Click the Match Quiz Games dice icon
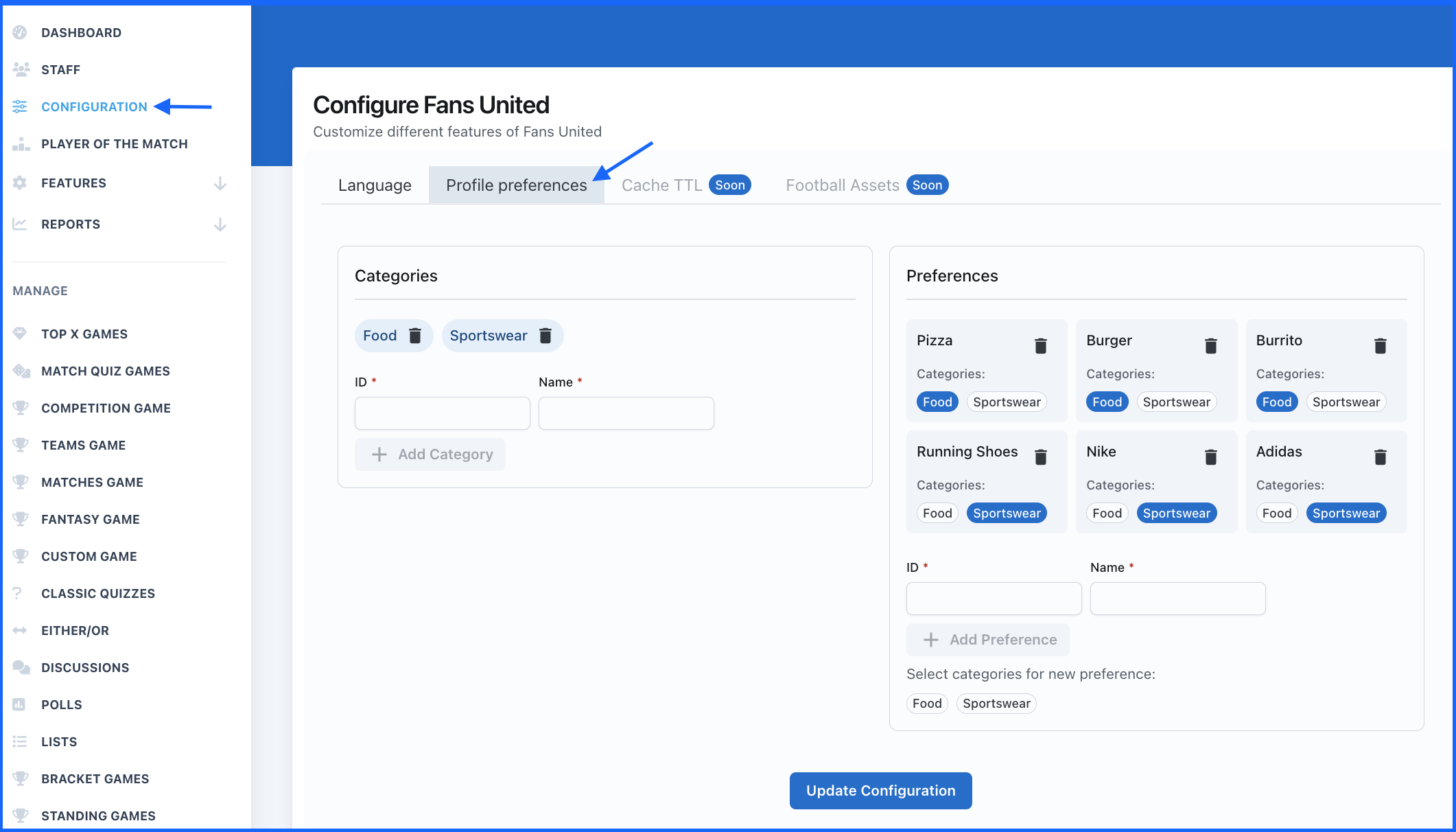1456x832 pixels. 21,371
